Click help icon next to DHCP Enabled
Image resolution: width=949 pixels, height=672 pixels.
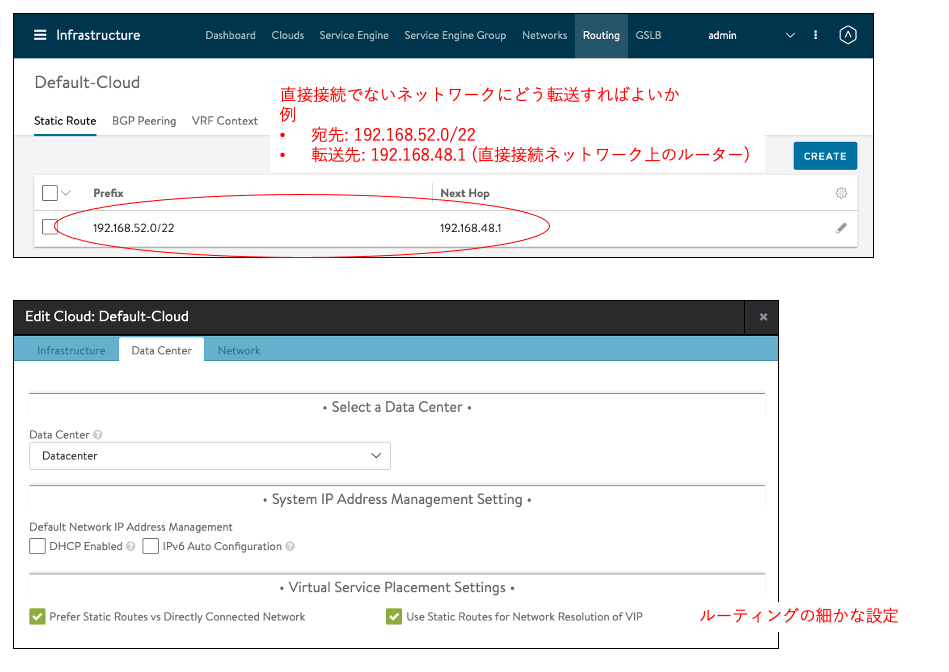pos(131,547)
